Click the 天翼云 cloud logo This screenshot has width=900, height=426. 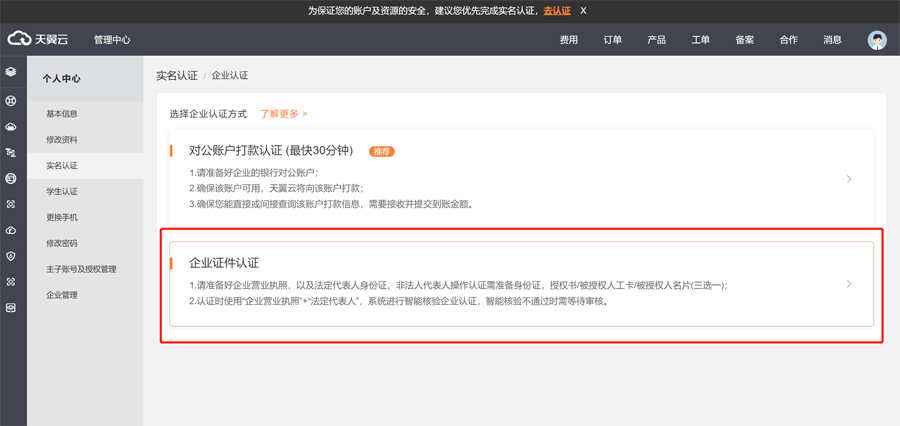(x=38, y=39)
